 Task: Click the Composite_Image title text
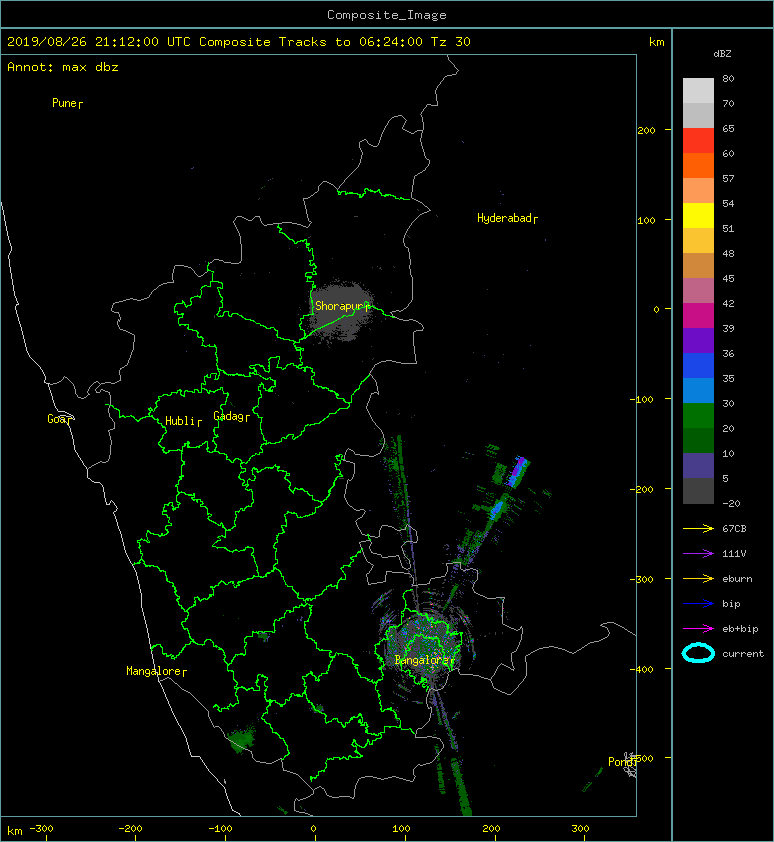(387, 15)
